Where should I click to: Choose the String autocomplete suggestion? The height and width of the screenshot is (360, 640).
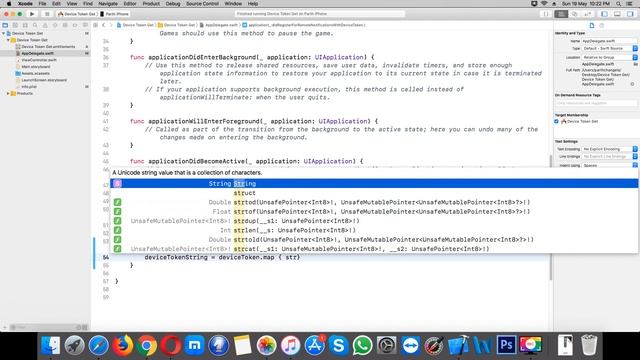tap(374, 184)
